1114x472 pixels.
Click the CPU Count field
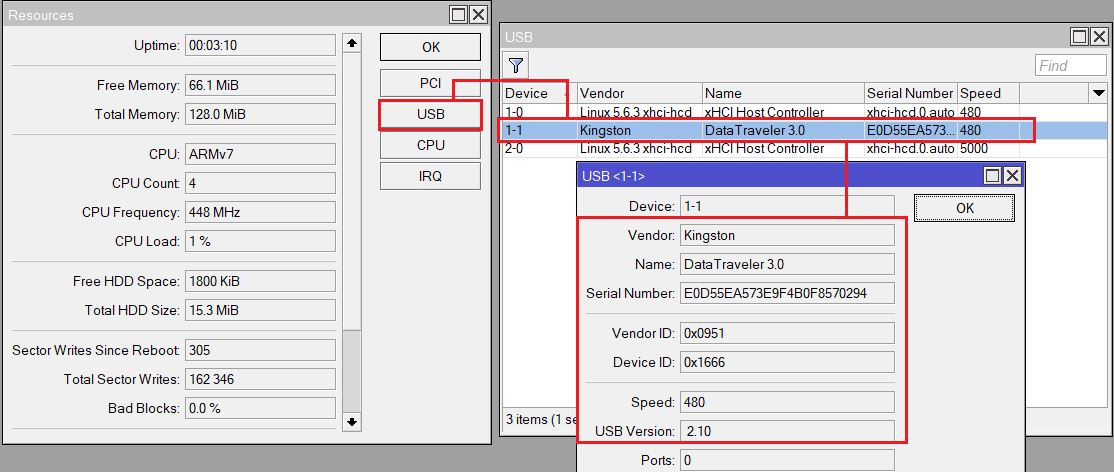click(260, 183)
